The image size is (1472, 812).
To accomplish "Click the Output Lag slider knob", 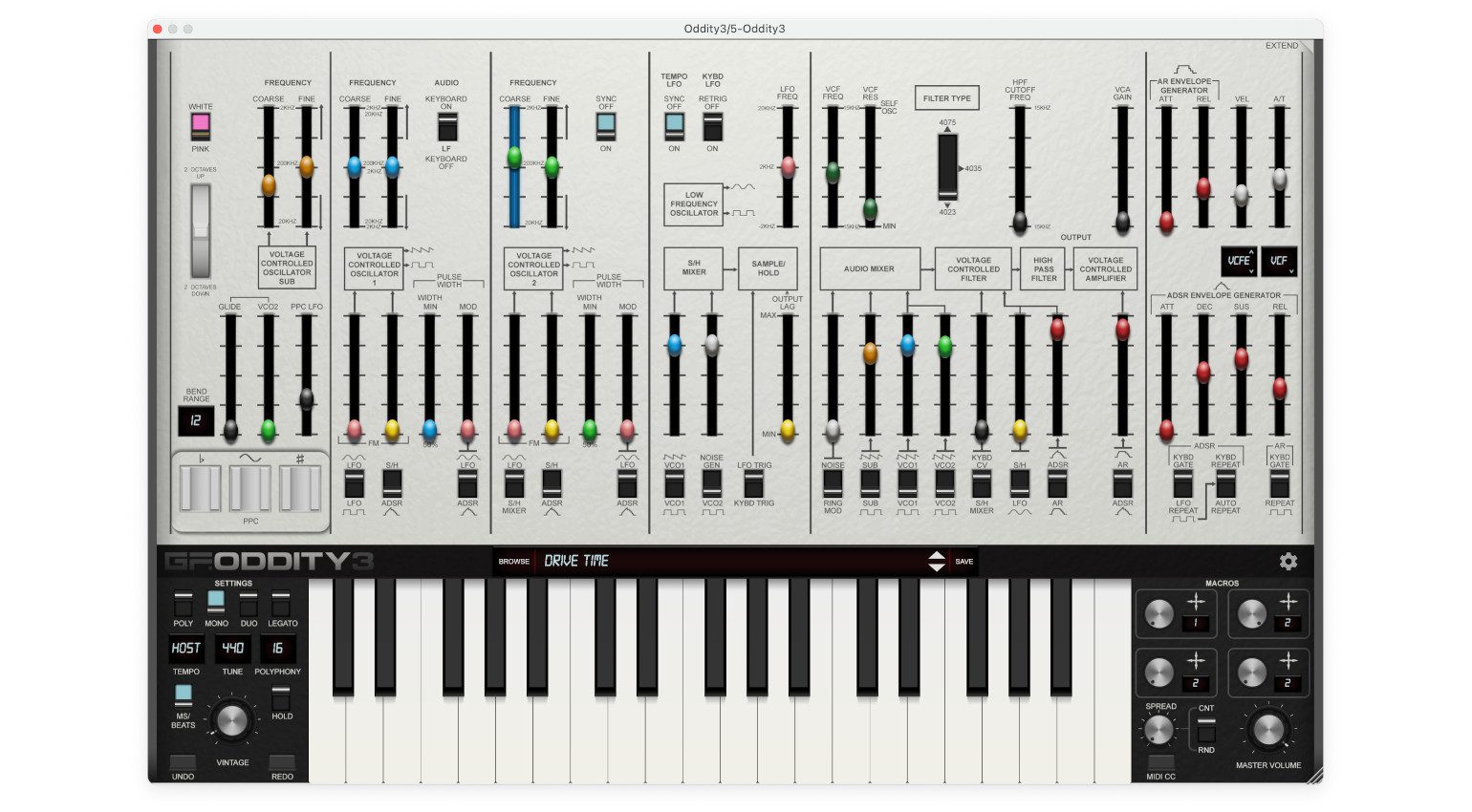I will (x=788, y=430).
